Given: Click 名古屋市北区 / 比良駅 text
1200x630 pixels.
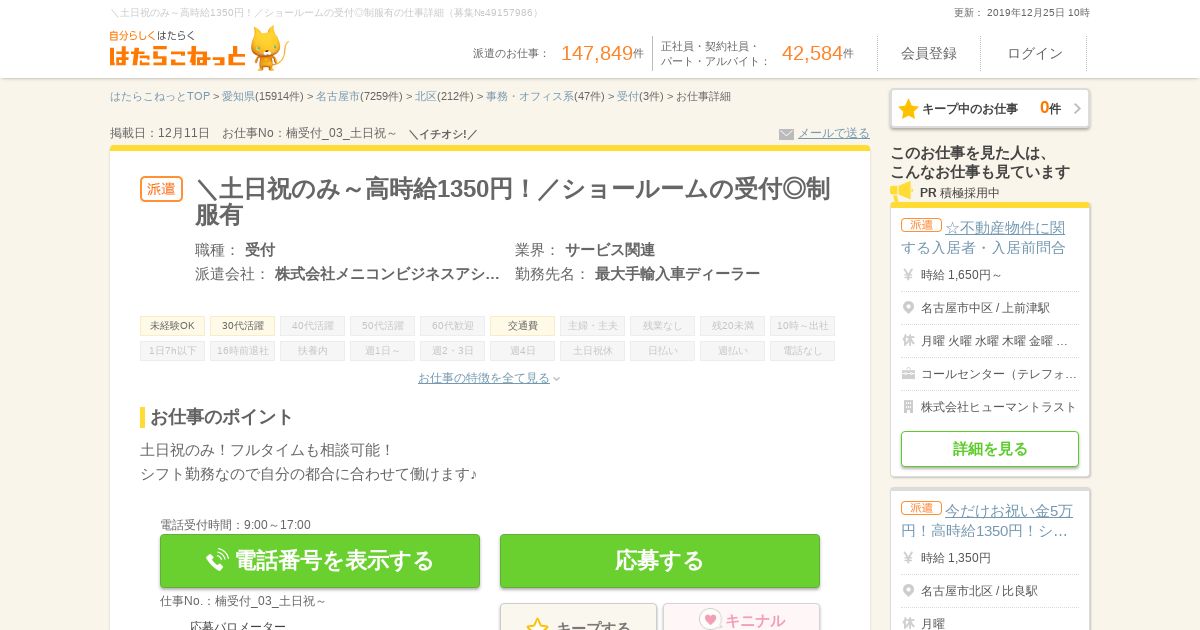Looking at the screenshot, I should pos(979,591).
